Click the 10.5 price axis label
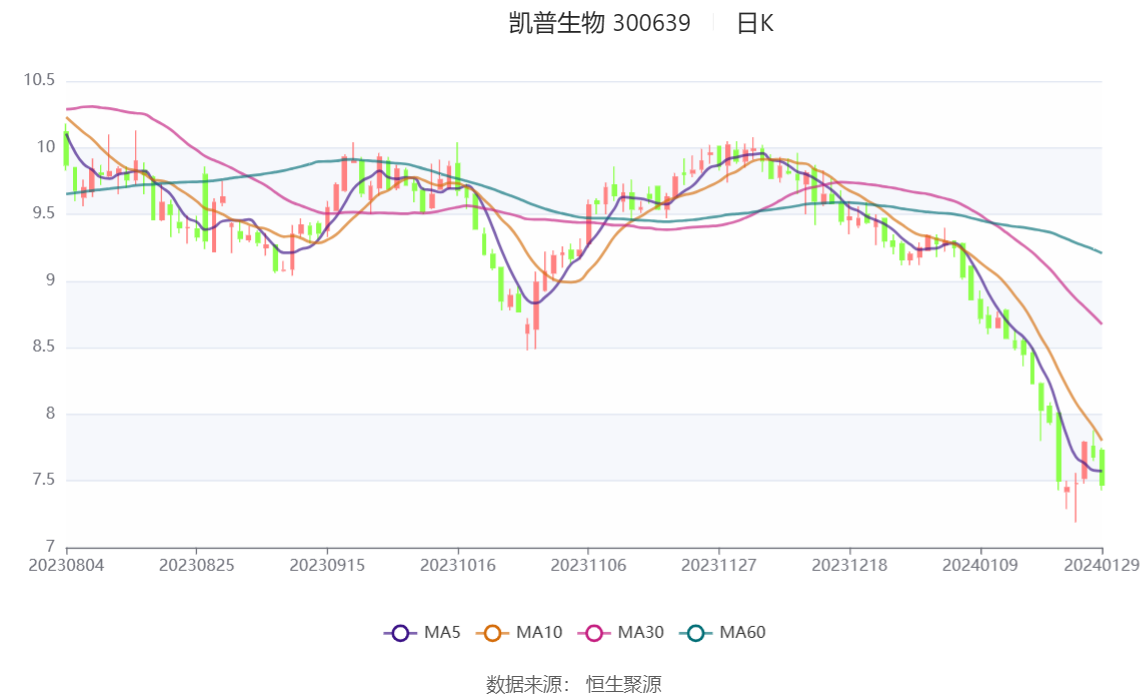The height and width of the screenshot is (699, 1148). 40,80
